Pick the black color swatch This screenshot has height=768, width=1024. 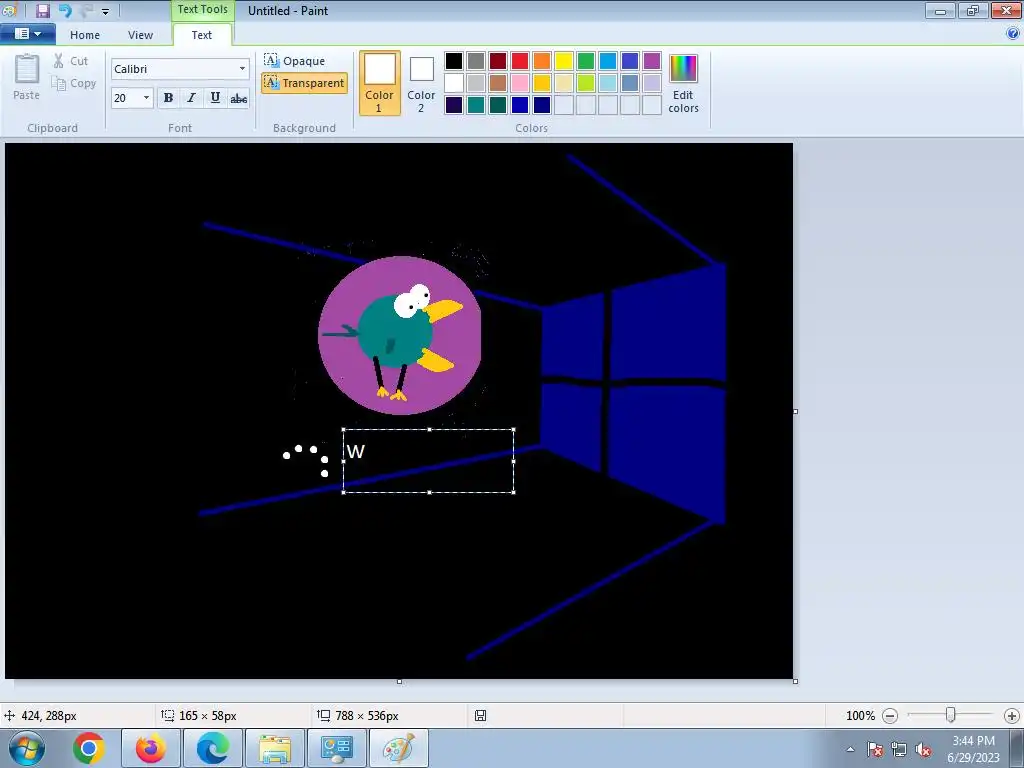pyautogui.click(x=454, y=61)
